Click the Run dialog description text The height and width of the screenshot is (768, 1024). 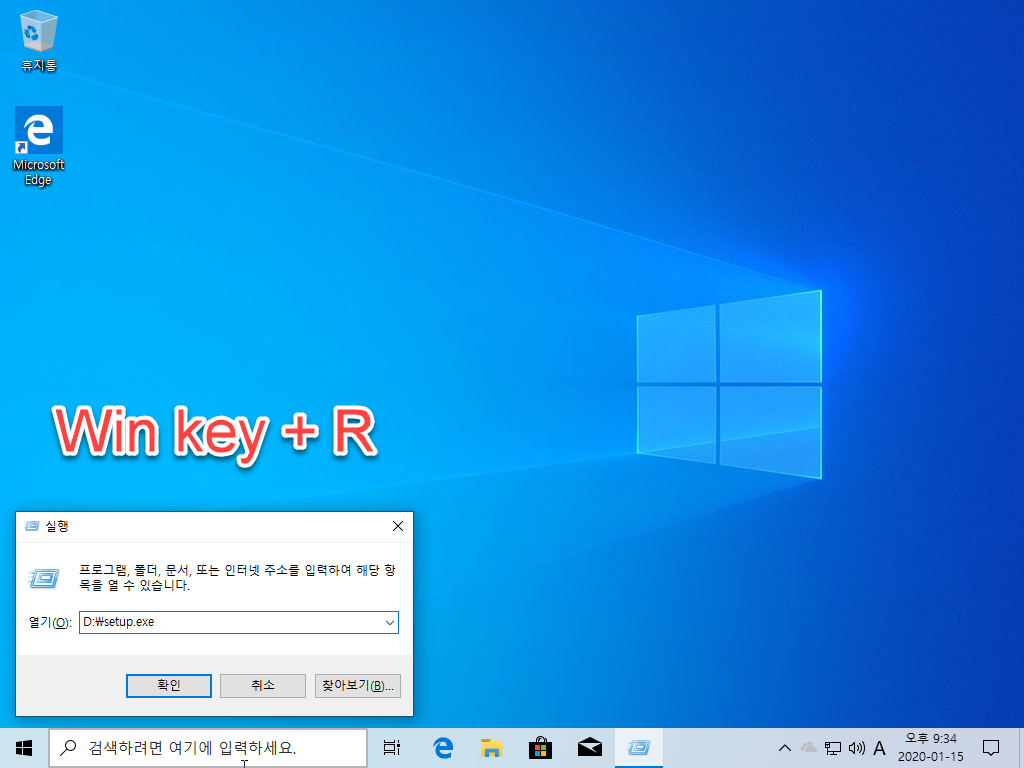pos(237,578)
